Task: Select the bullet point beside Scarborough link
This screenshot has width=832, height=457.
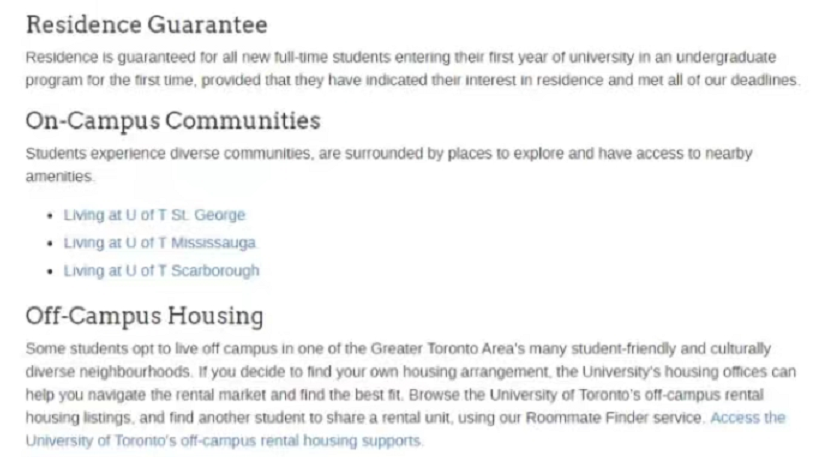Action: [x=50, y=271]
